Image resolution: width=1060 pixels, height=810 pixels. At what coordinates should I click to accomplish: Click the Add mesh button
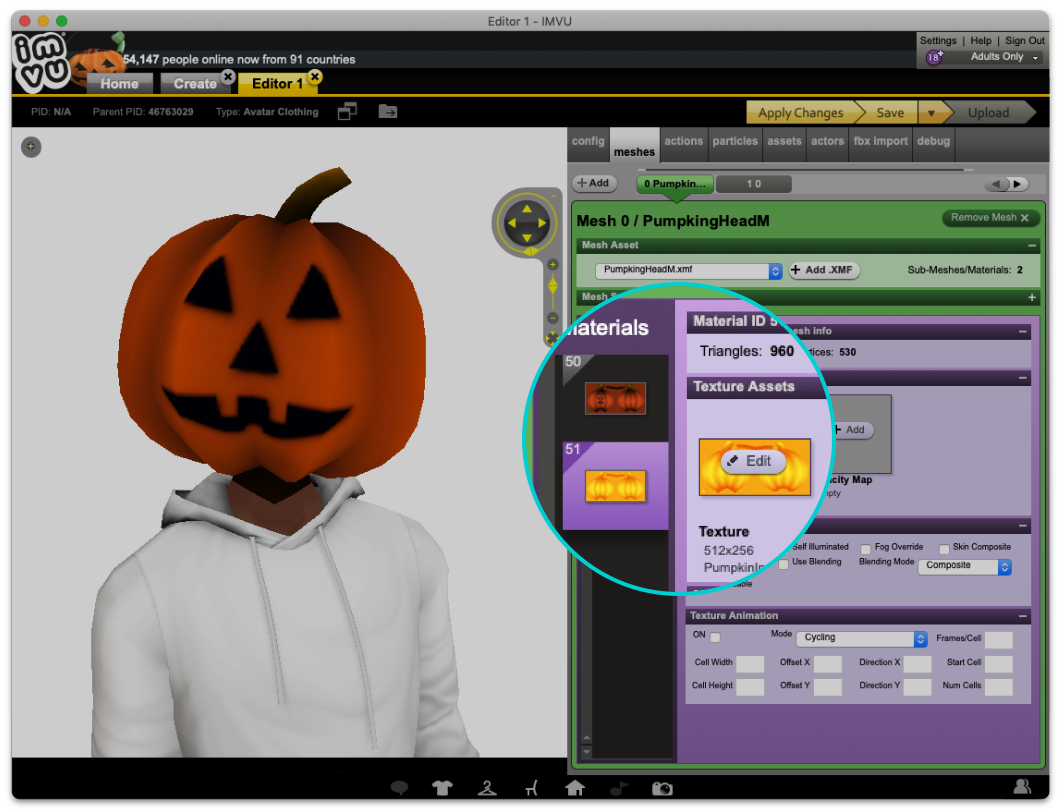coord(594,183)
